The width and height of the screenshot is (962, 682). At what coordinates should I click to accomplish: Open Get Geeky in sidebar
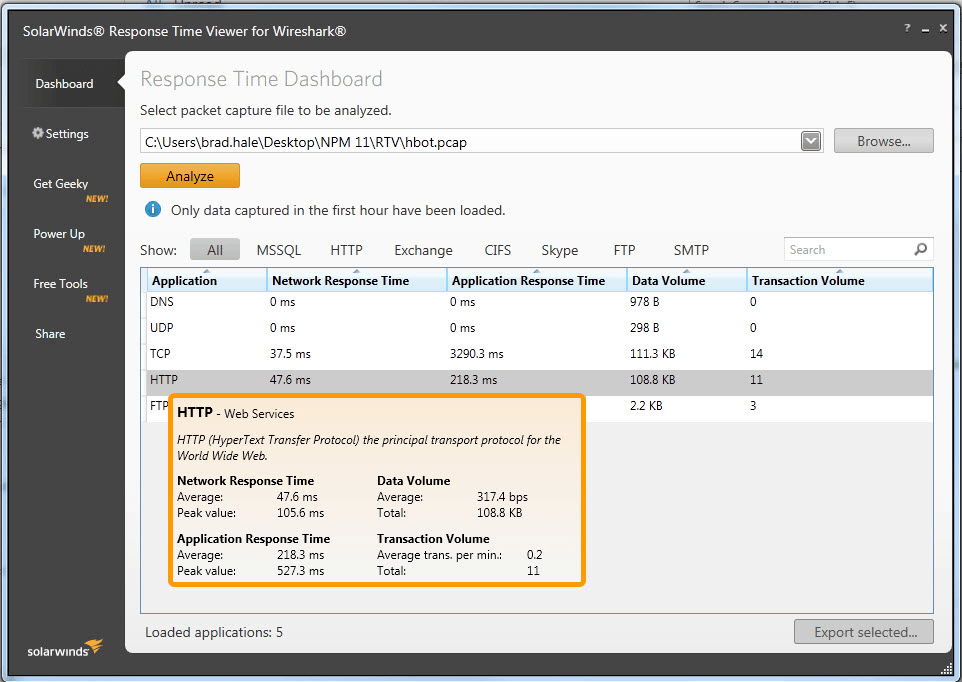click(x=61, y=184)
